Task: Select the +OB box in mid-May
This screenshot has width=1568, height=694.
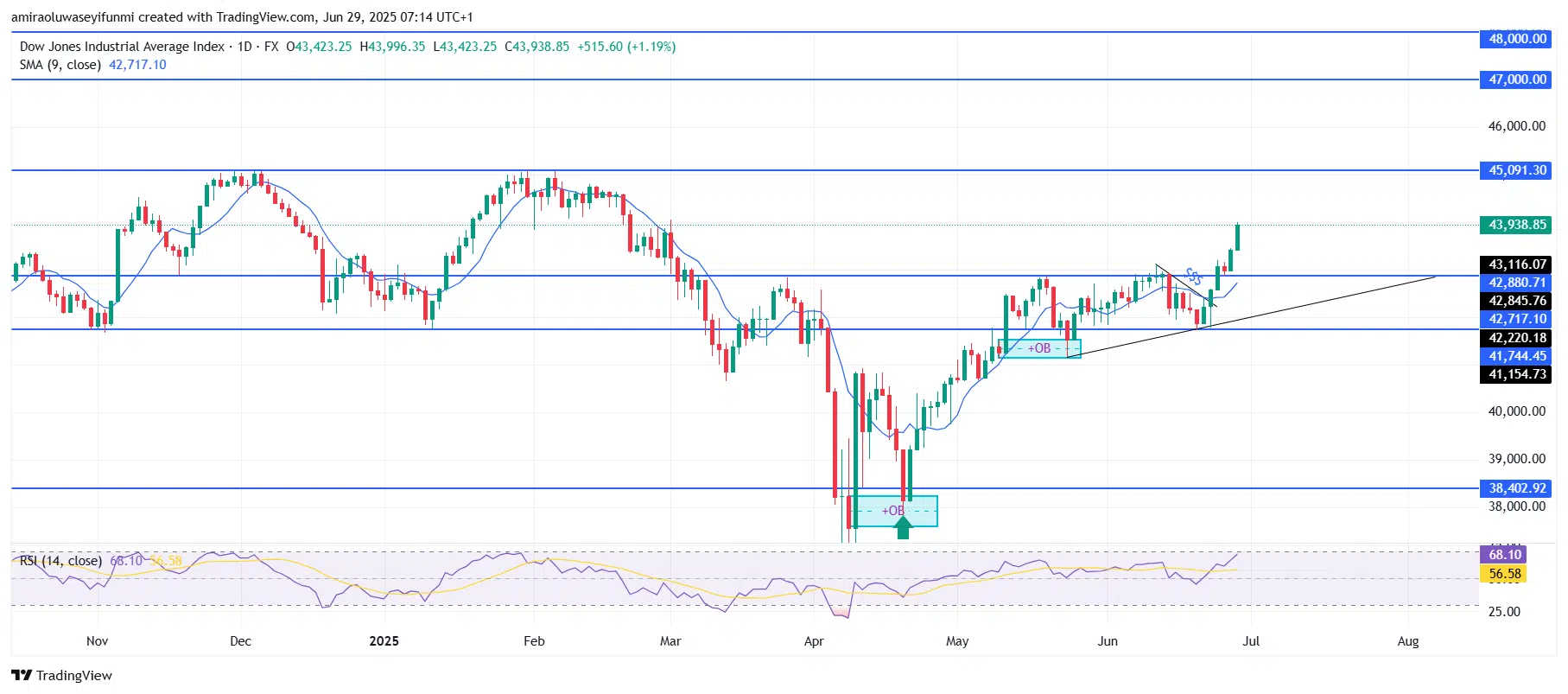Action: tap(1039, 348)
